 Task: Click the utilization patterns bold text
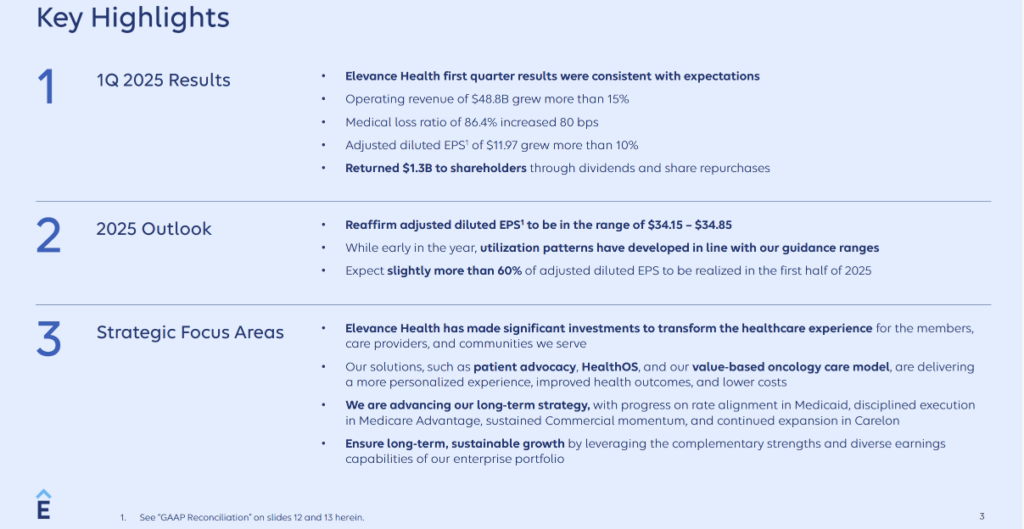tap(679, 248)
